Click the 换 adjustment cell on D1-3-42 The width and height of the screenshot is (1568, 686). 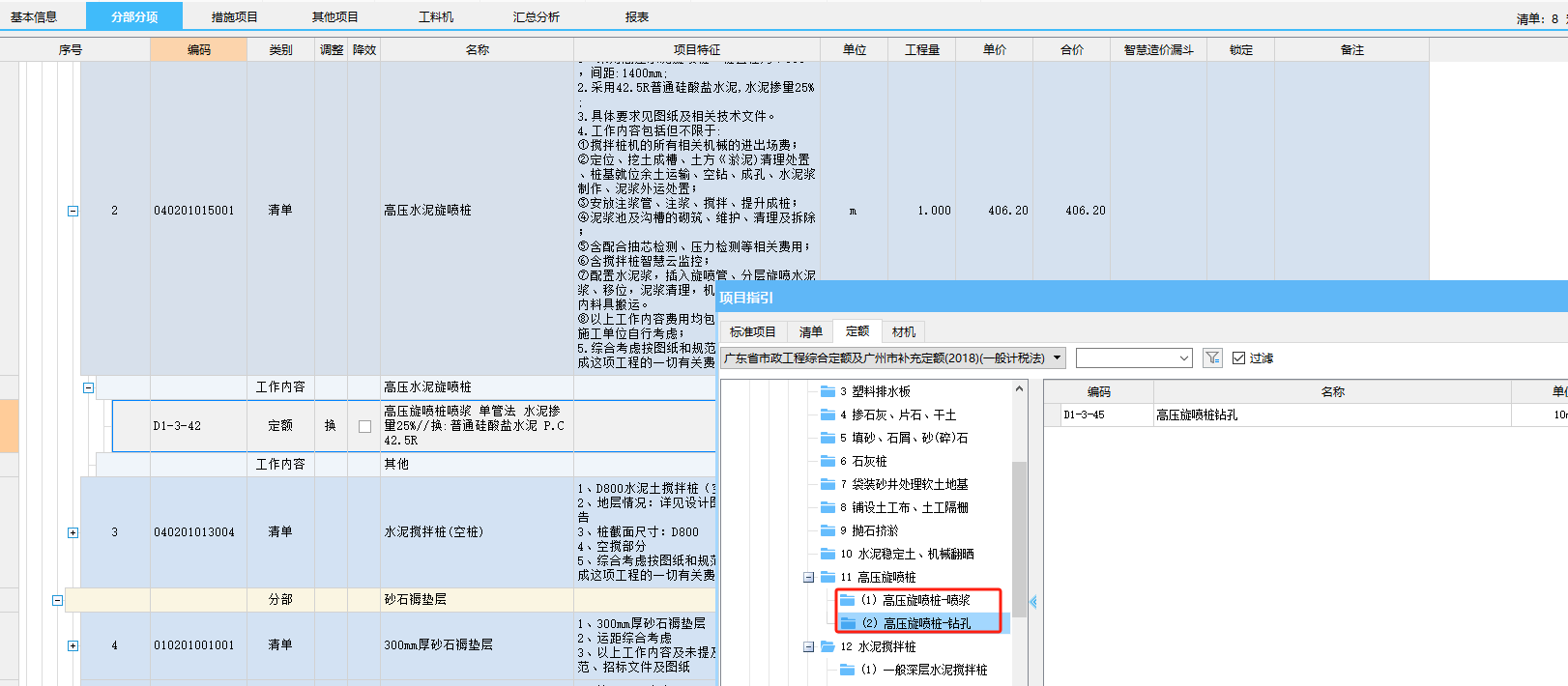pyautogui.click(x=331, y=426)
